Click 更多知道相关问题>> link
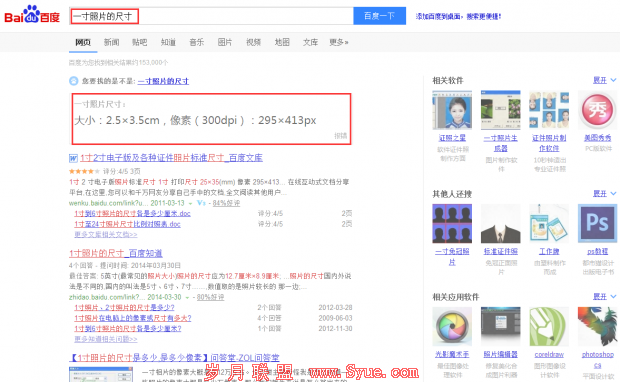Screen dimensions: 620x382 (x=106, y=339)
